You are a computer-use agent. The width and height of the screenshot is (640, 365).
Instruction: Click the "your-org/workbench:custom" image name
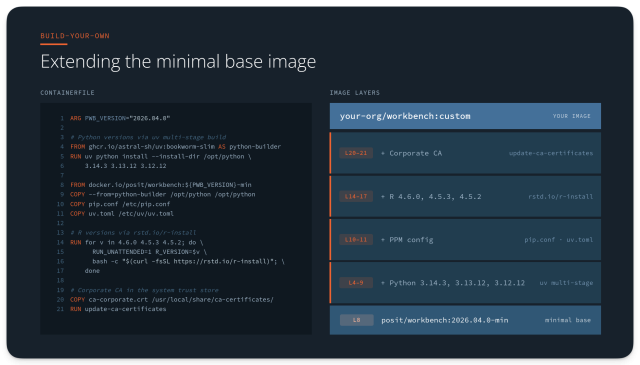[405, 116]
